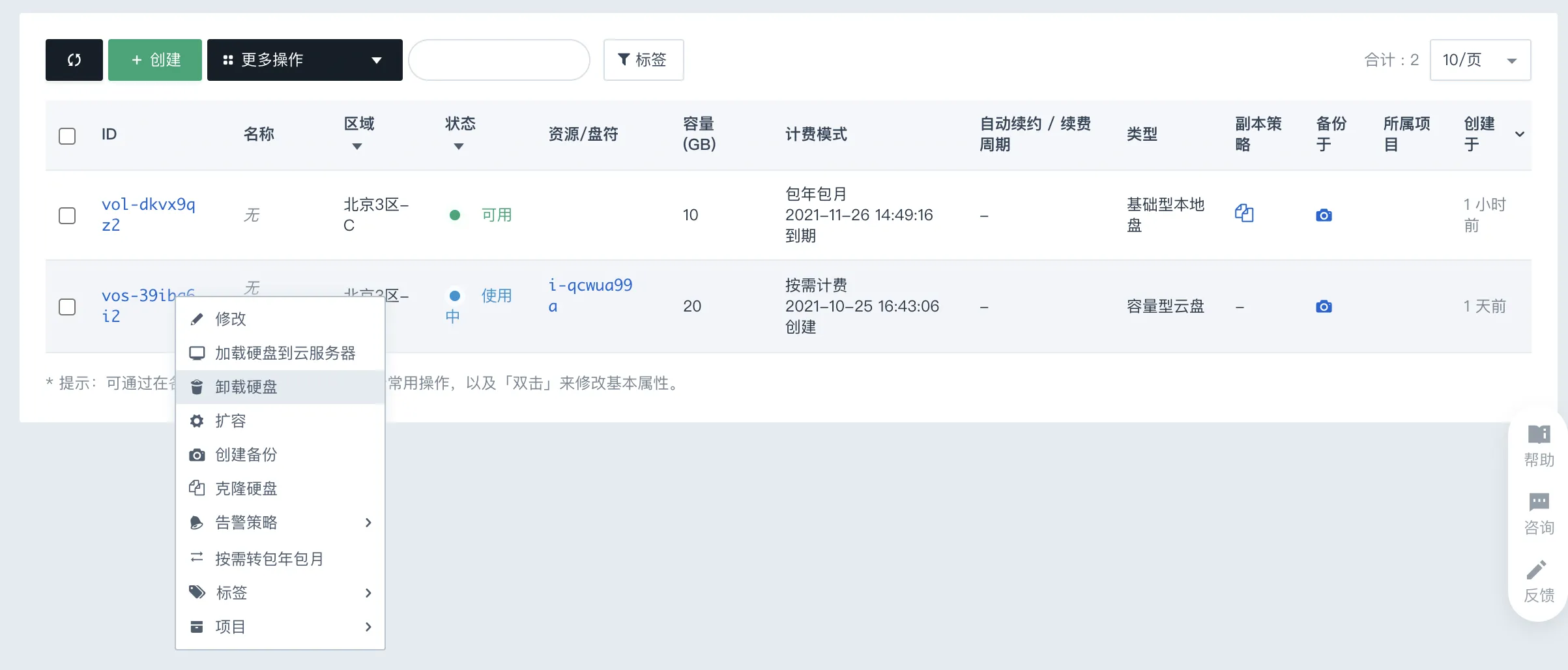Open the 状态 column filter arrow
The height and width of the screenshot is (670, 1568).
pyautogui.click(x=459, y=147)
